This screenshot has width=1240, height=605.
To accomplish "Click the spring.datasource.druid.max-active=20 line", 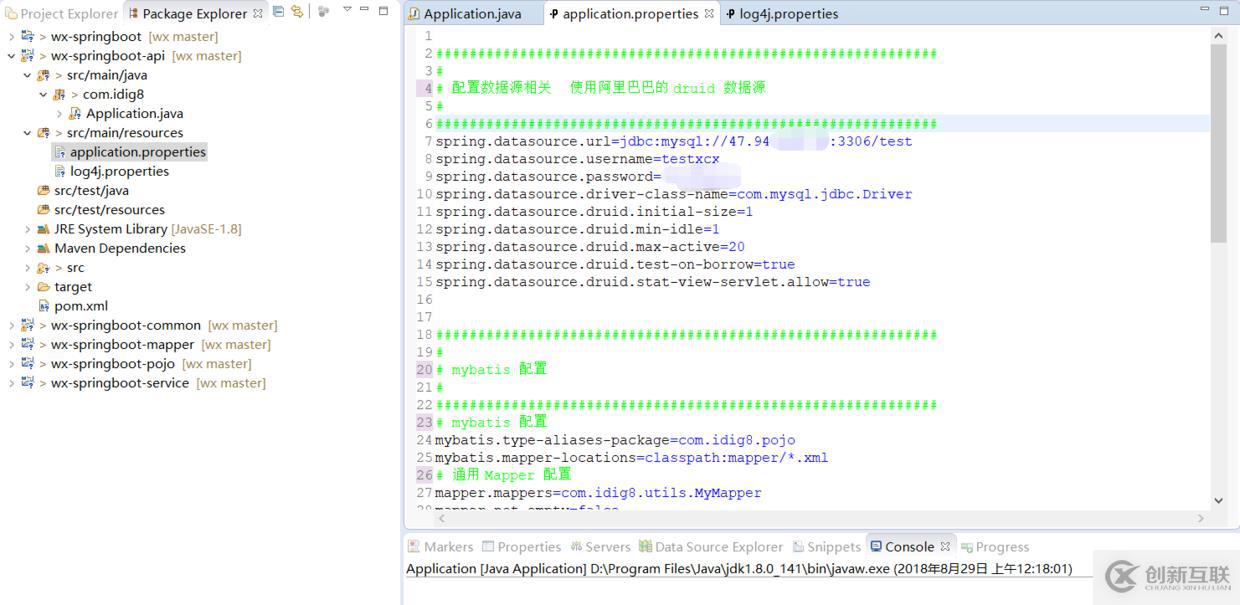I will pos(590,247).
